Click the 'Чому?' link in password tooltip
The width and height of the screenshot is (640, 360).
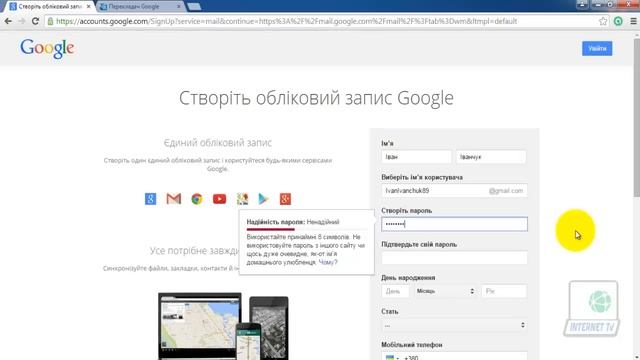[x=328, y=262]
